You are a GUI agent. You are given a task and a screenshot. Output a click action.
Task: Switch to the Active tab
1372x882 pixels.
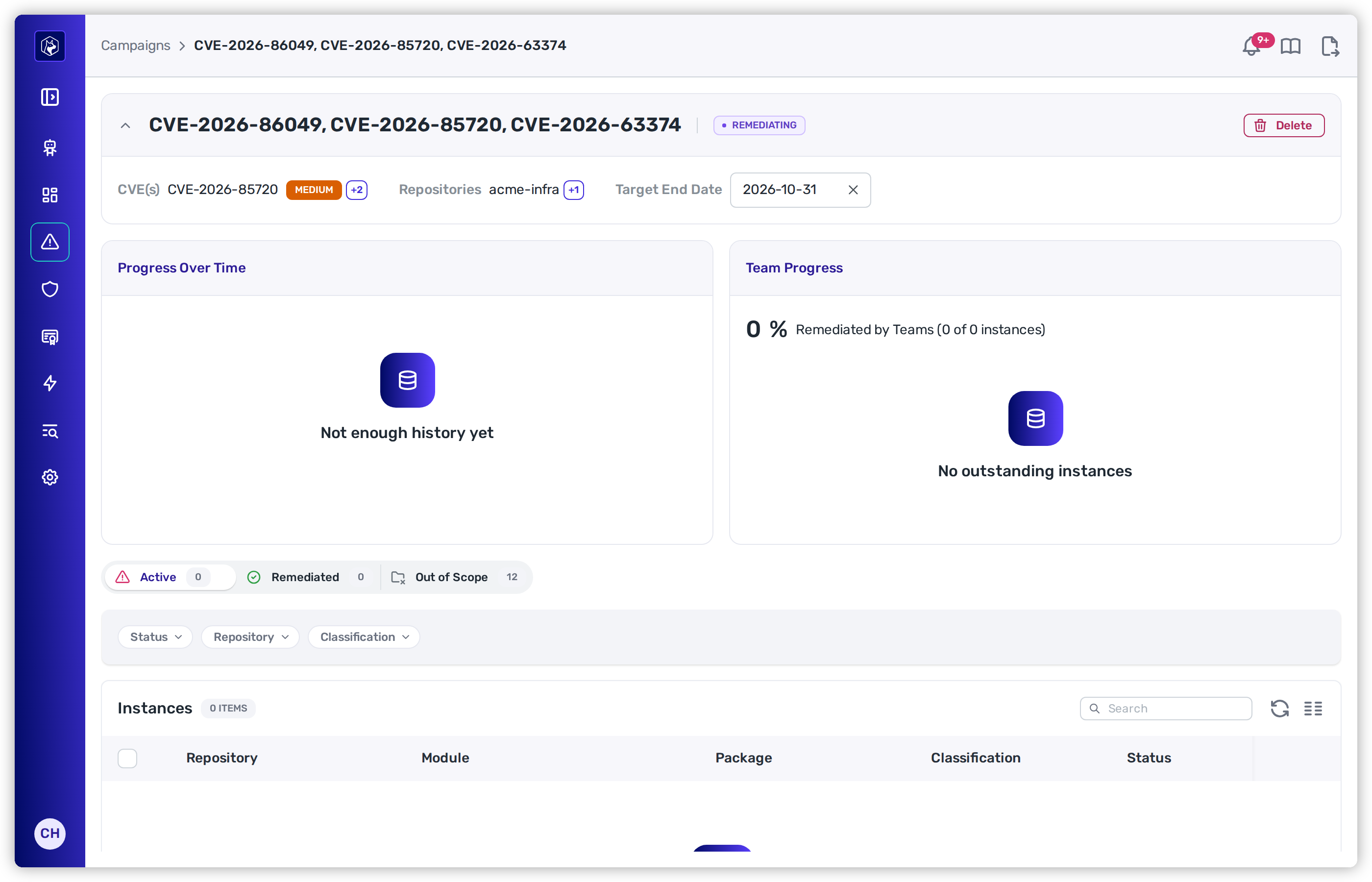(170, 577)
